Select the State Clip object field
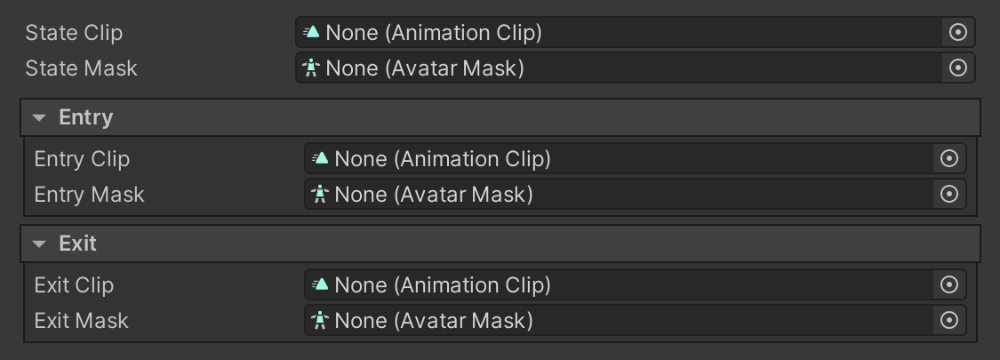 pyautogui.click(x=635, y=32)
